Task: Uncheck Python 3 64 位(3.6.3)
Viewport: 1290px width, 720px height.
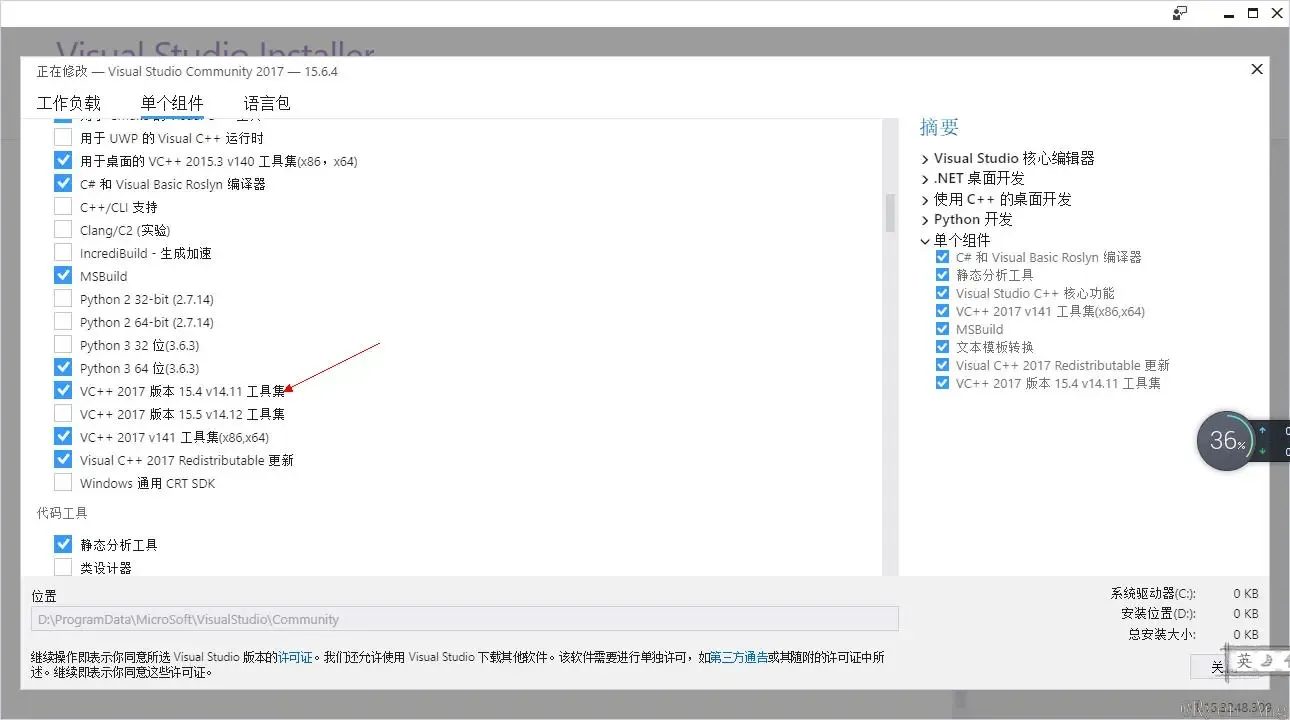Action: 63,368
